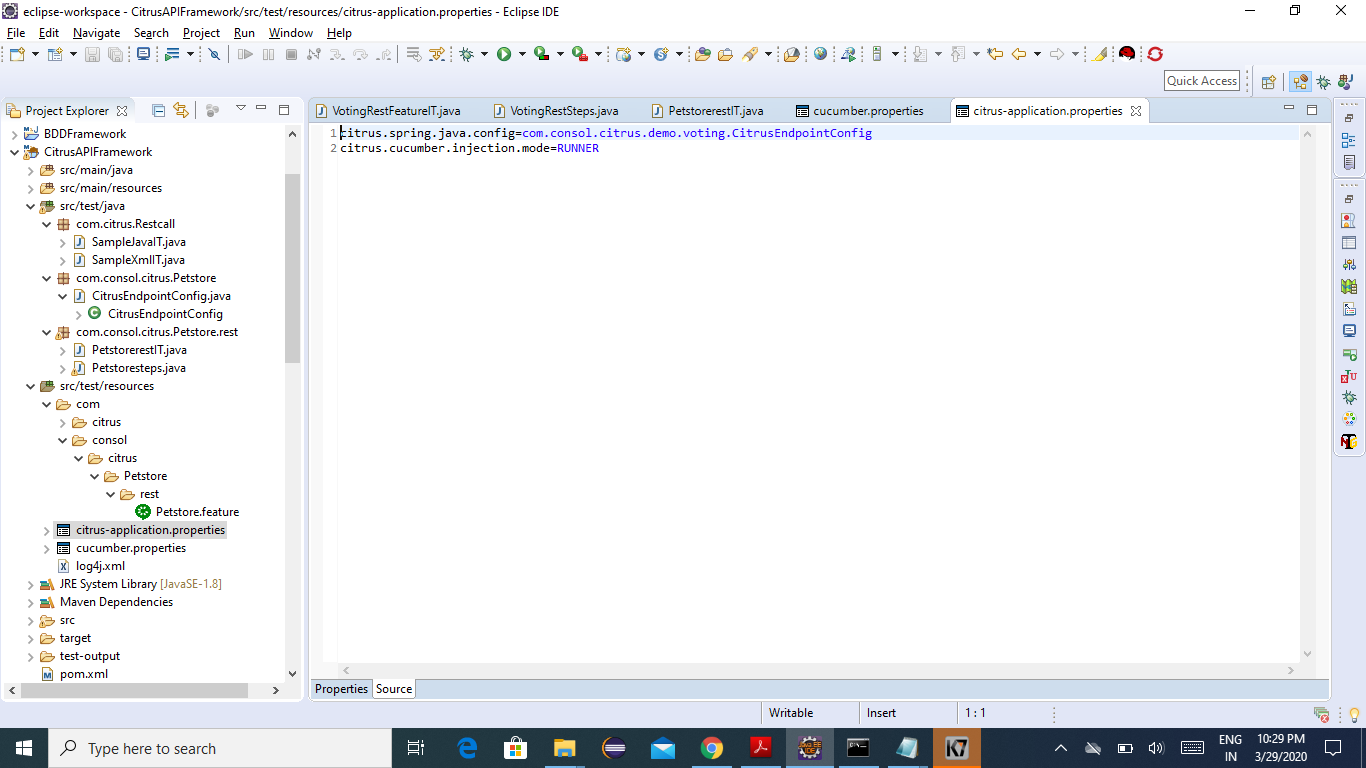Click the Step Into icon

tap(337, 54)
